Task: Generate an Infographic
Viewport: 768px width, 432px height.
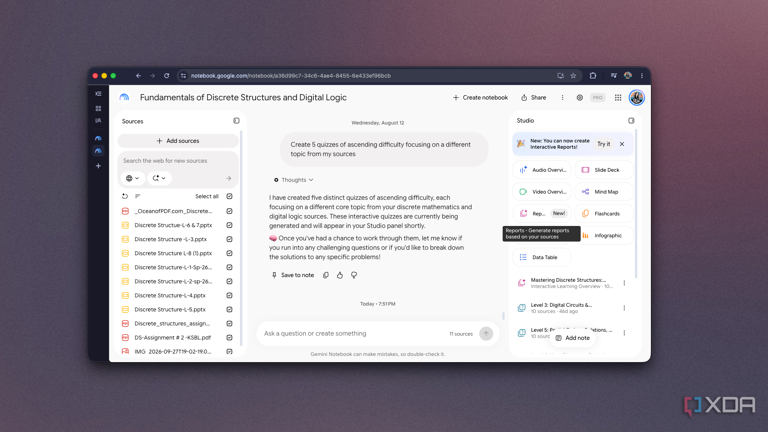Action: [x=607, y=236]
